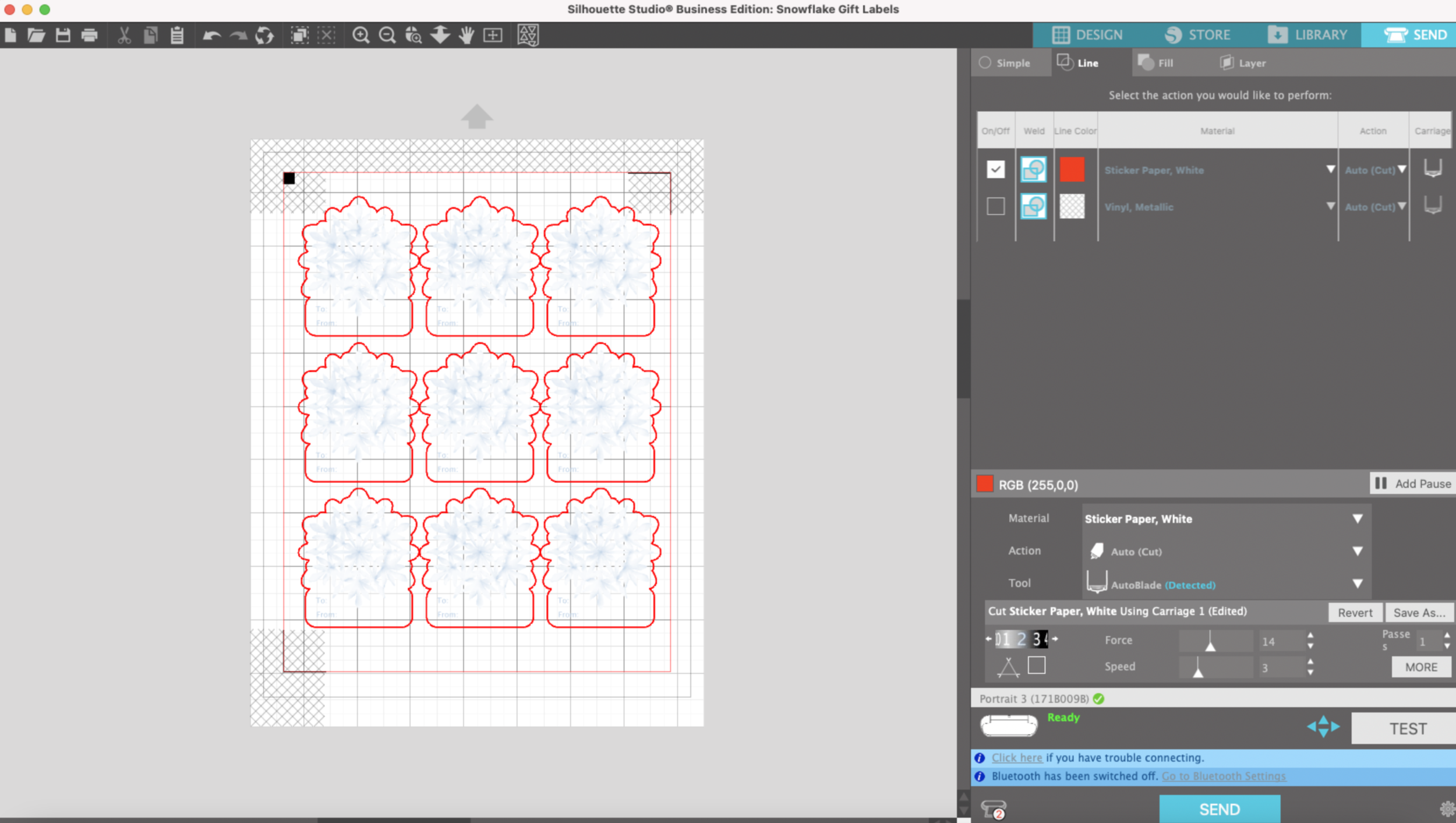Click the Force slider handle
Image resolution: width=1456 pixels, height=823 pixels.
(x=1210, y=645)
